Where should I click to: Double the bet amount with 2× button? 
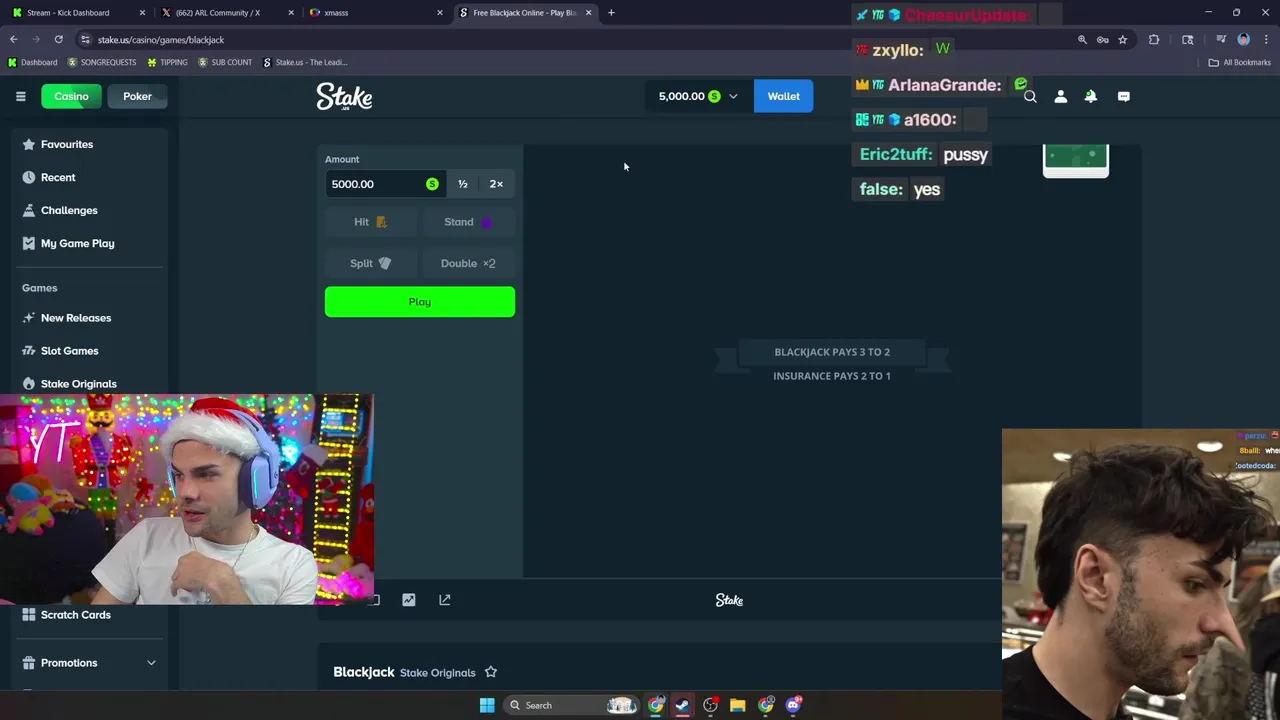tap(496, 184)
